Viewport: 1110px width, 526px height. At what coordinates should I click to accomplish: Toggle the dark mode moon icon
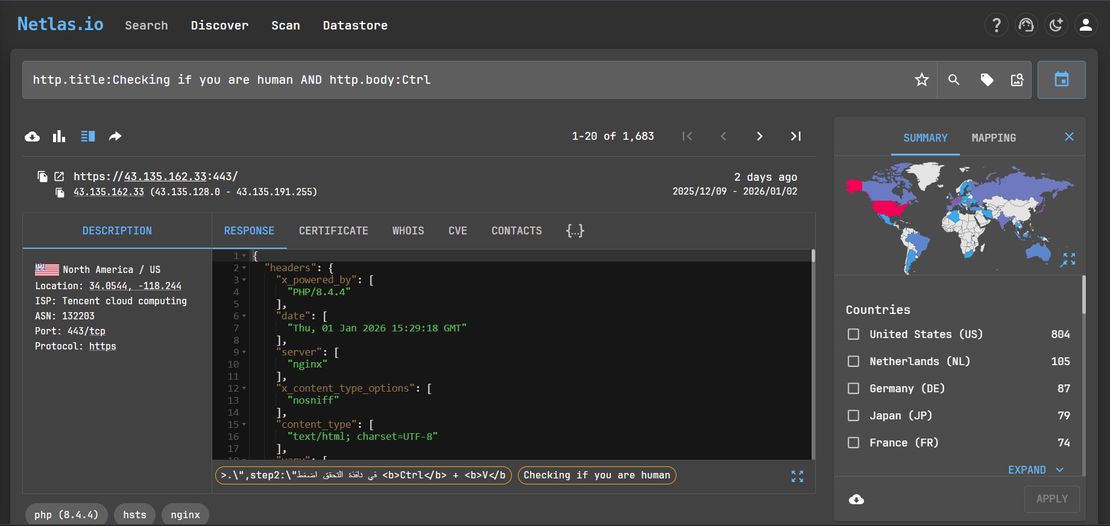(1055, 25)
